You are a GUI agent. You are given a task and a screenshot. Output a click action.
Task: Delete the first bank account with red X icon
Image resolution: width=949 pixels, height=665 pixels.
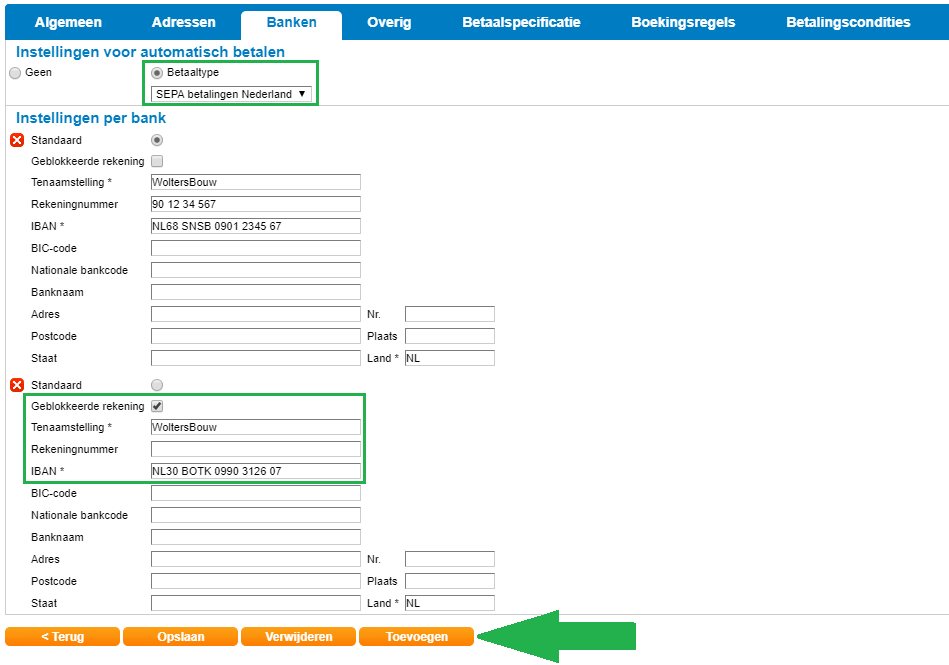(16, 140)
